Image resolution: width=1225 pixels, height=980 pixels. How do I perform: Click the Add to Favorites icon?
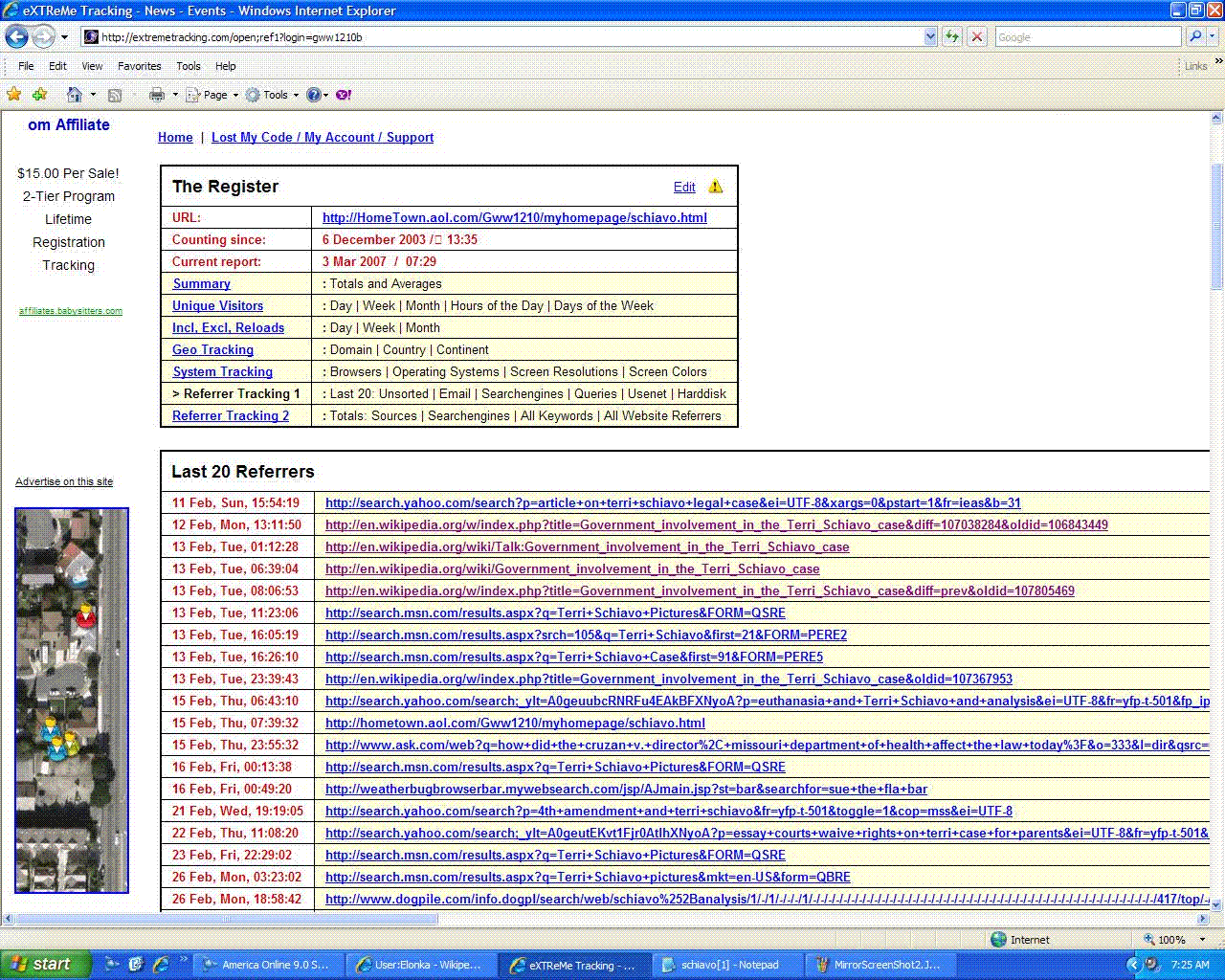tap(39, 95)
